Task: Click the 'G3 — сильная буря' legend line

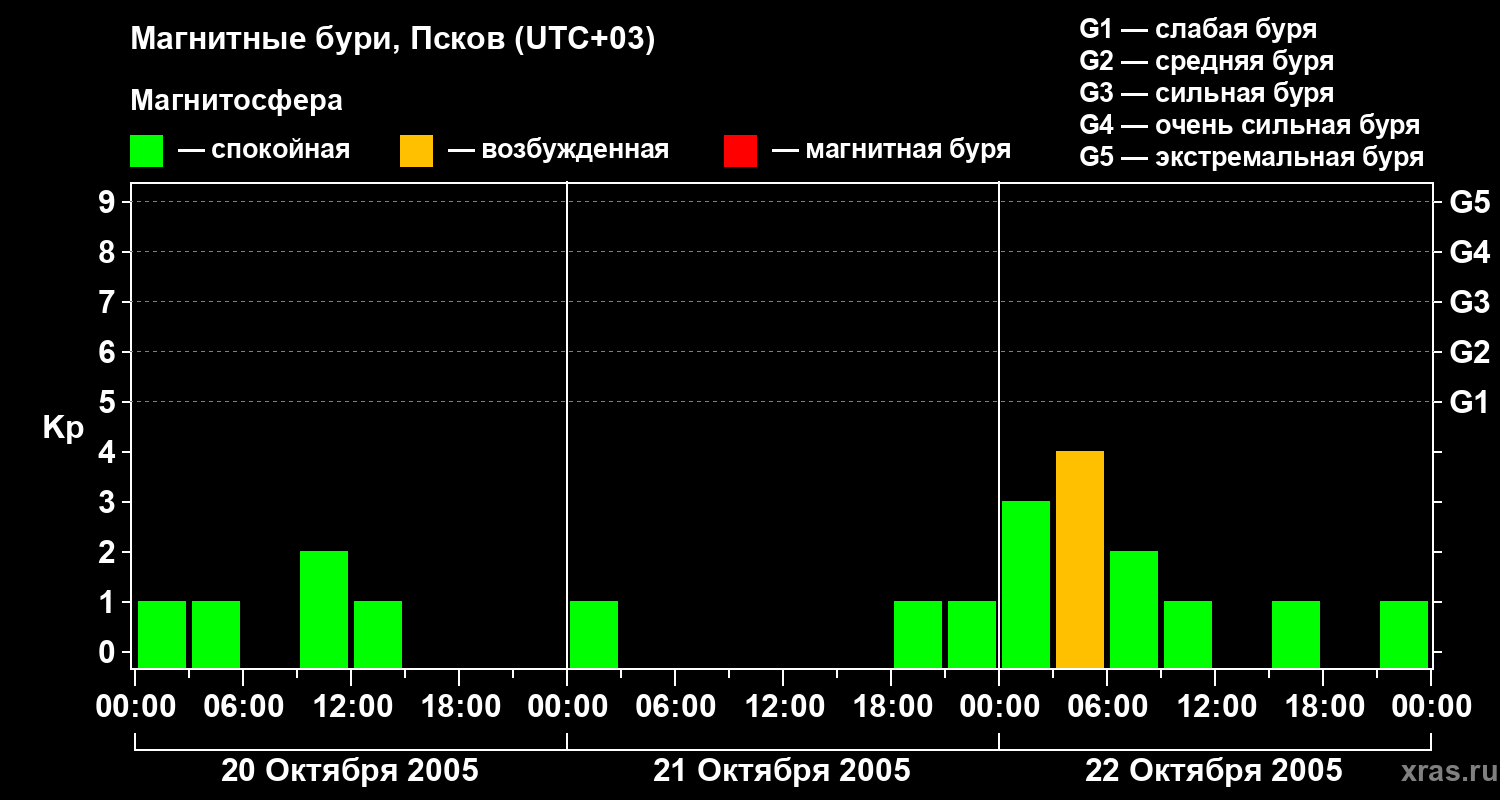Action: pos(1206,93)
